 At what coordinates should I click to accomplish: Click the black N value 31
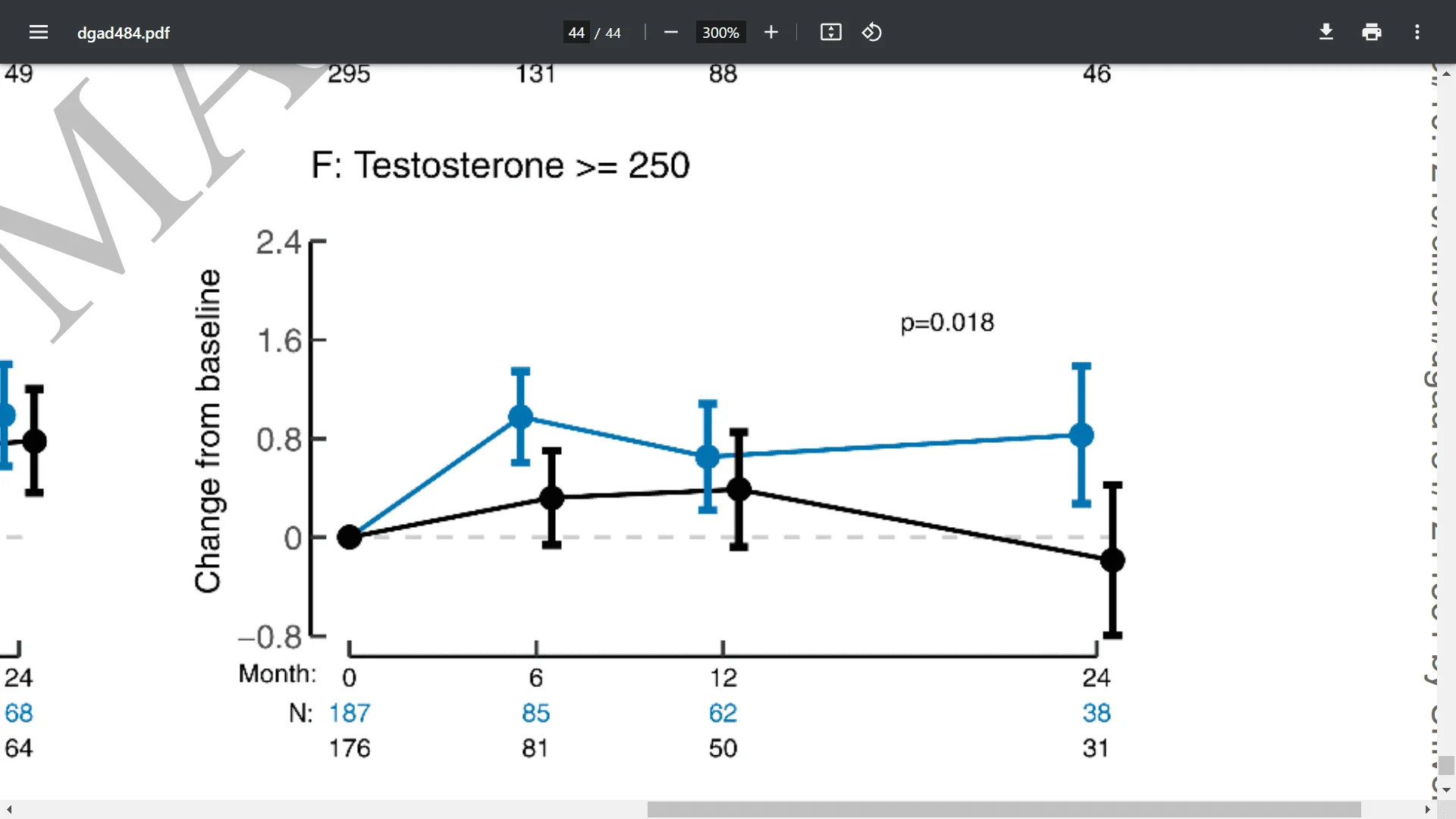(1096, 748)
